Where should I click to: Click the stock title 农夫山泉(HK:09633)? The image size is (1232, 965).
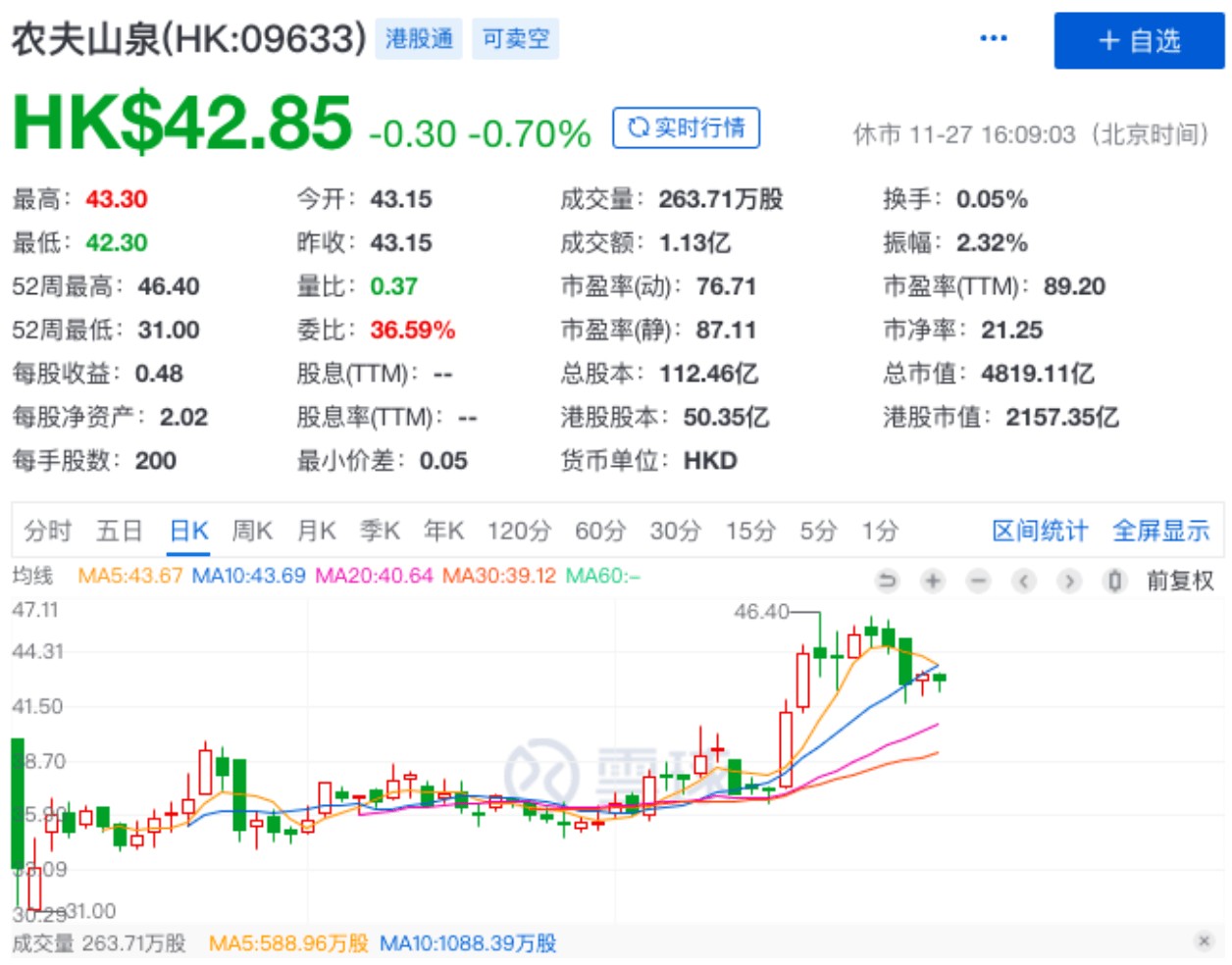[x=189, y=39]
